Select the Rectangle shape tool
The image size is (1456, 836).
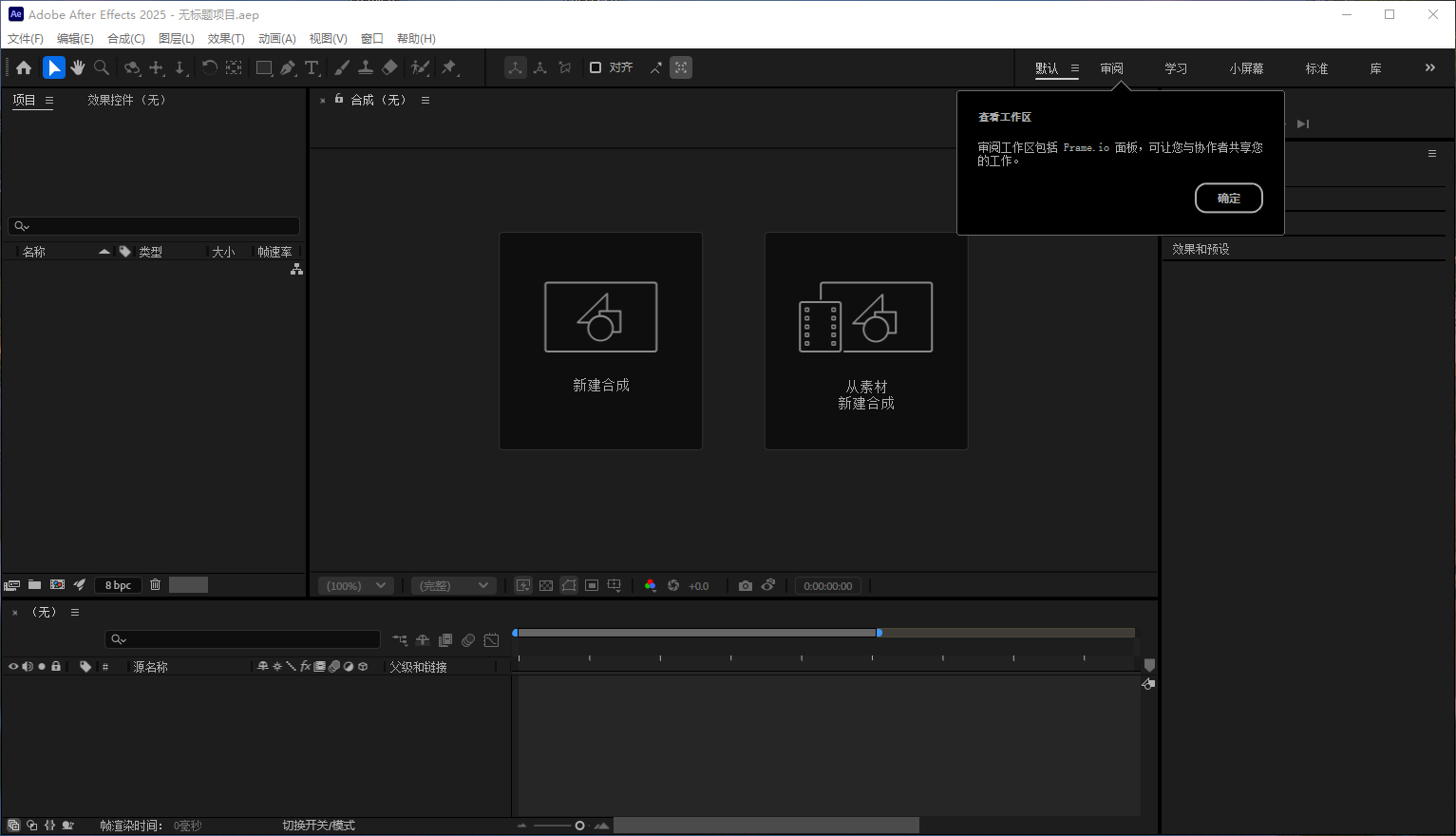(x=264, y=67)
